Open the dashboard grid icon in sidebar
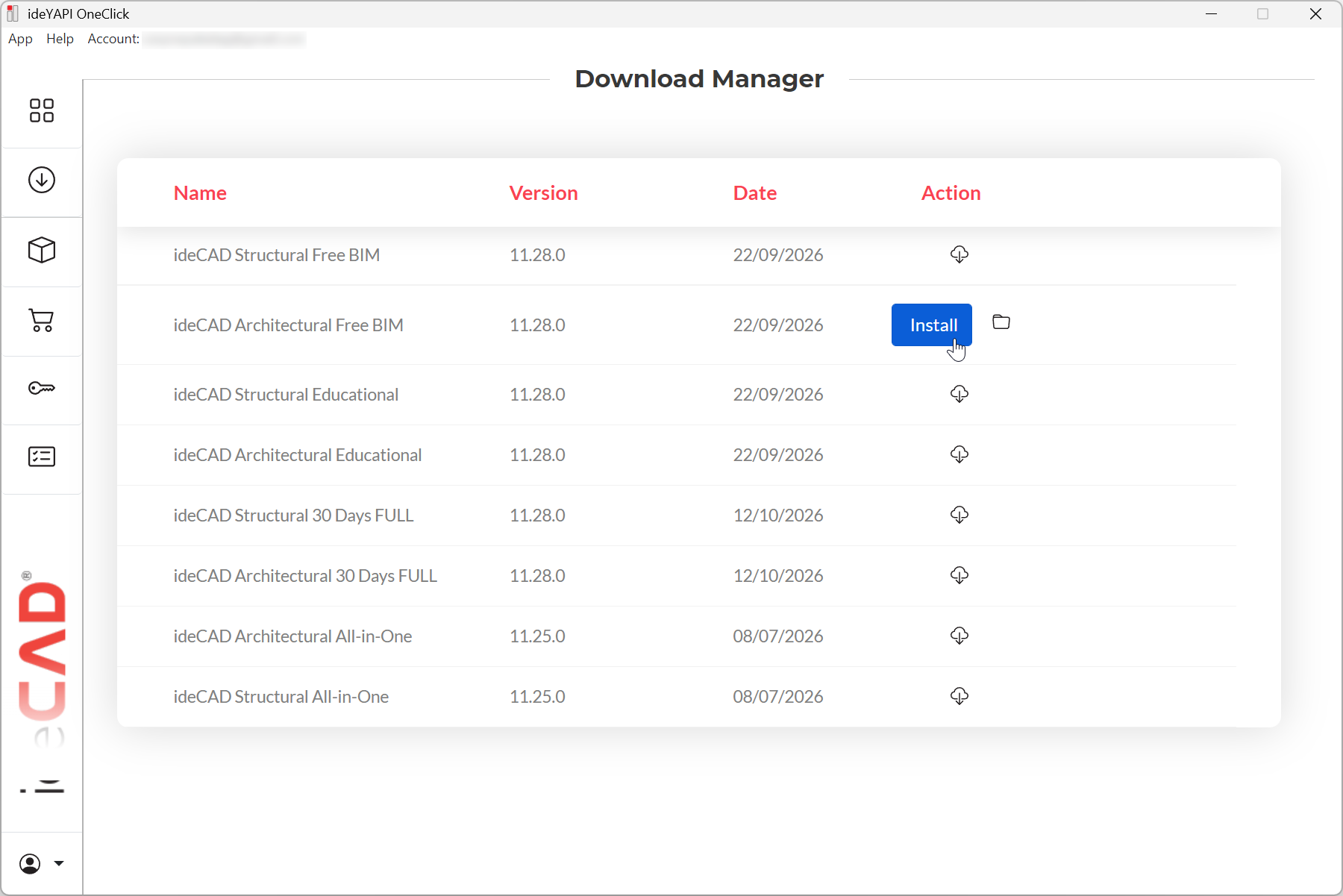1343x896 pixels. [42, 110]
